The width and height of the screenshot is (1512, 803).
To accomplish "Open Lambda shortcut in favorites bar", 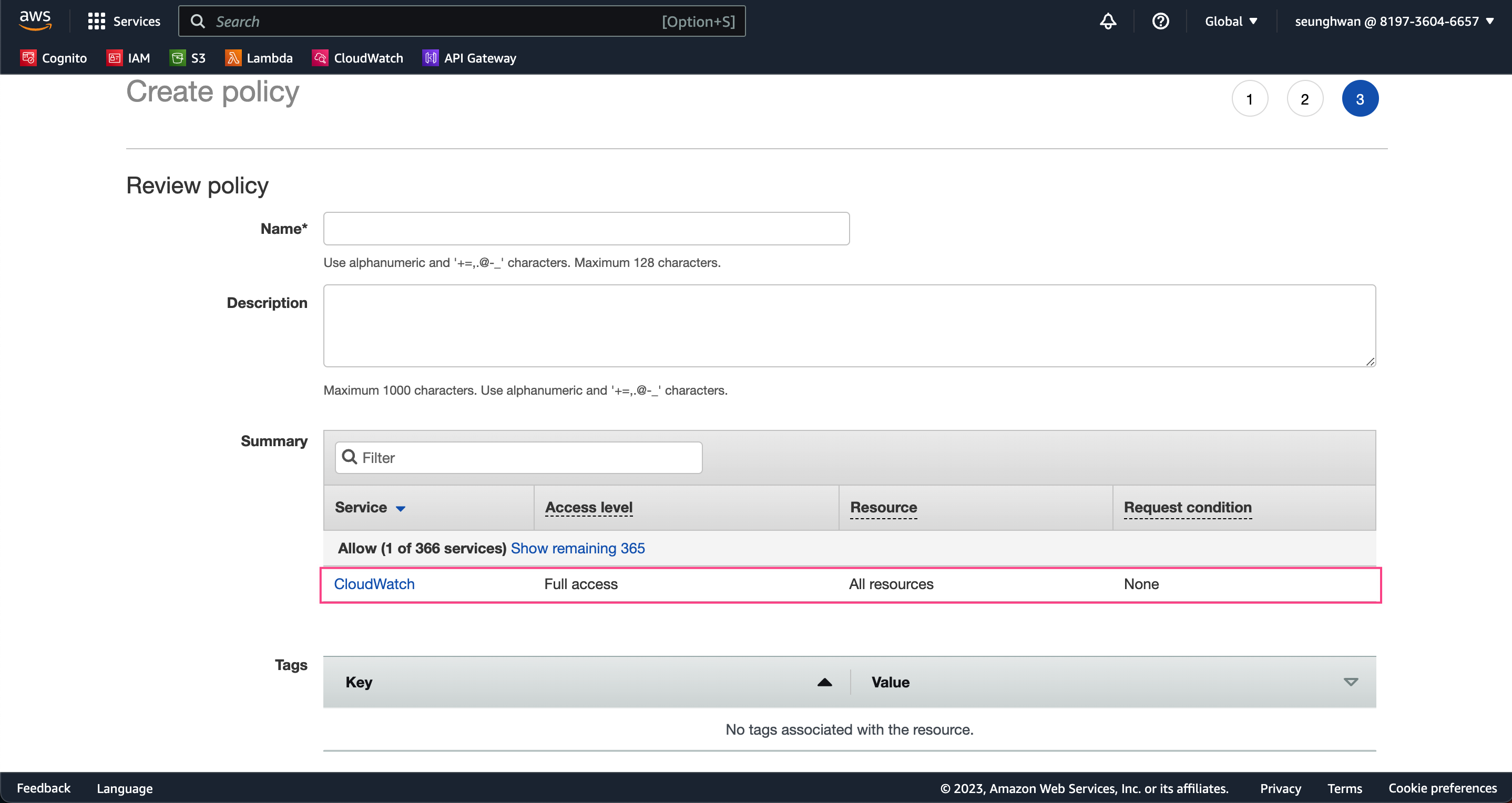I will click(258, 57).
